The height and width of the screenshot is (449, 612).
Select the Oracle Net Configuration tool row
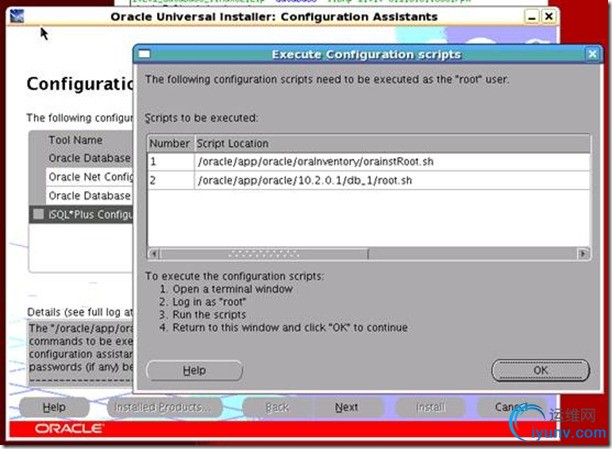point(89,177)
